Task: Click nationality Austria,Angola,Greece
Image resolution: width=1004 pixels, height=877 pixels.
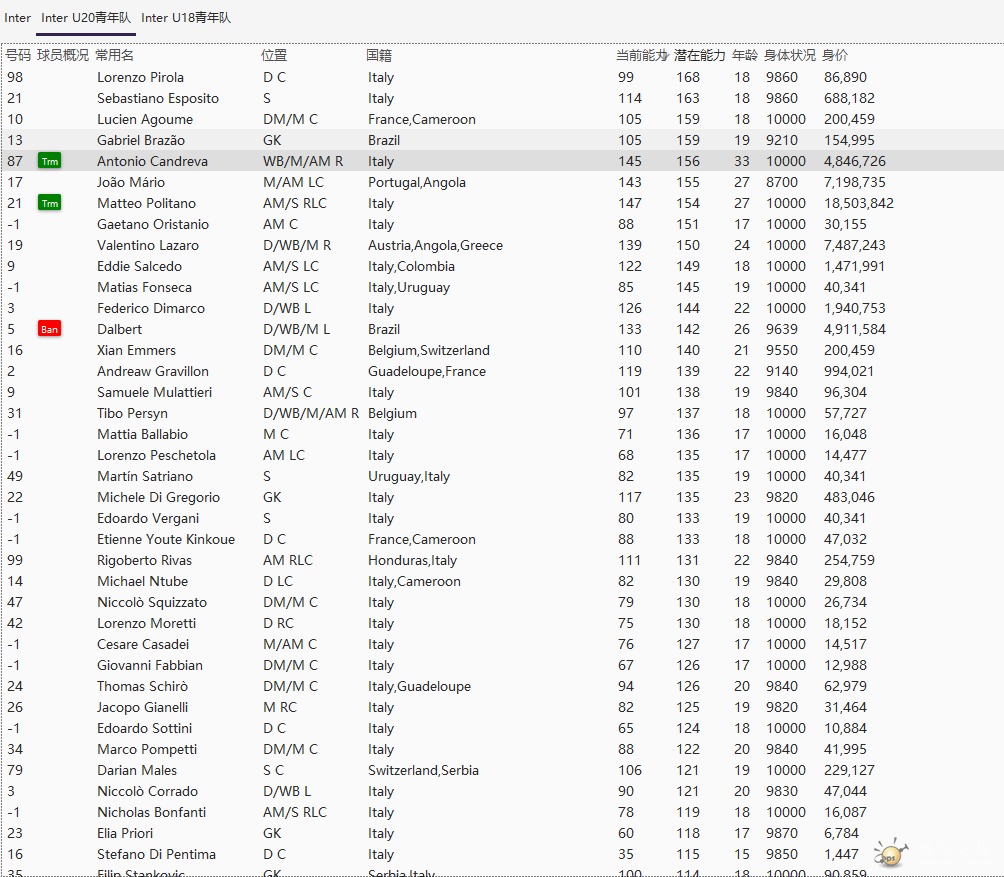Action: click(435, 245)
